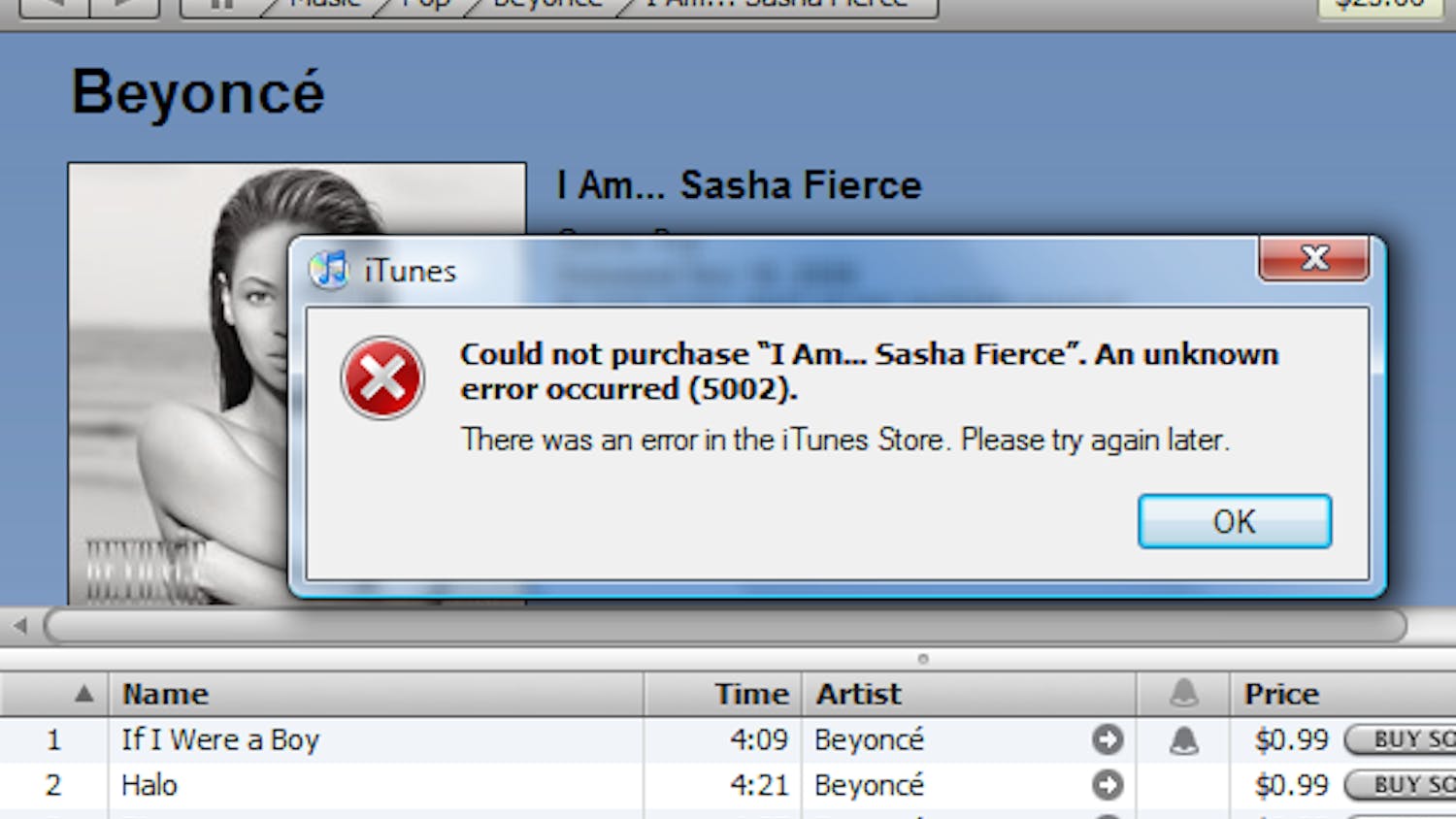Sort by the ringtone bell column header
The image size is (1456, 819).
point(1183,694)
